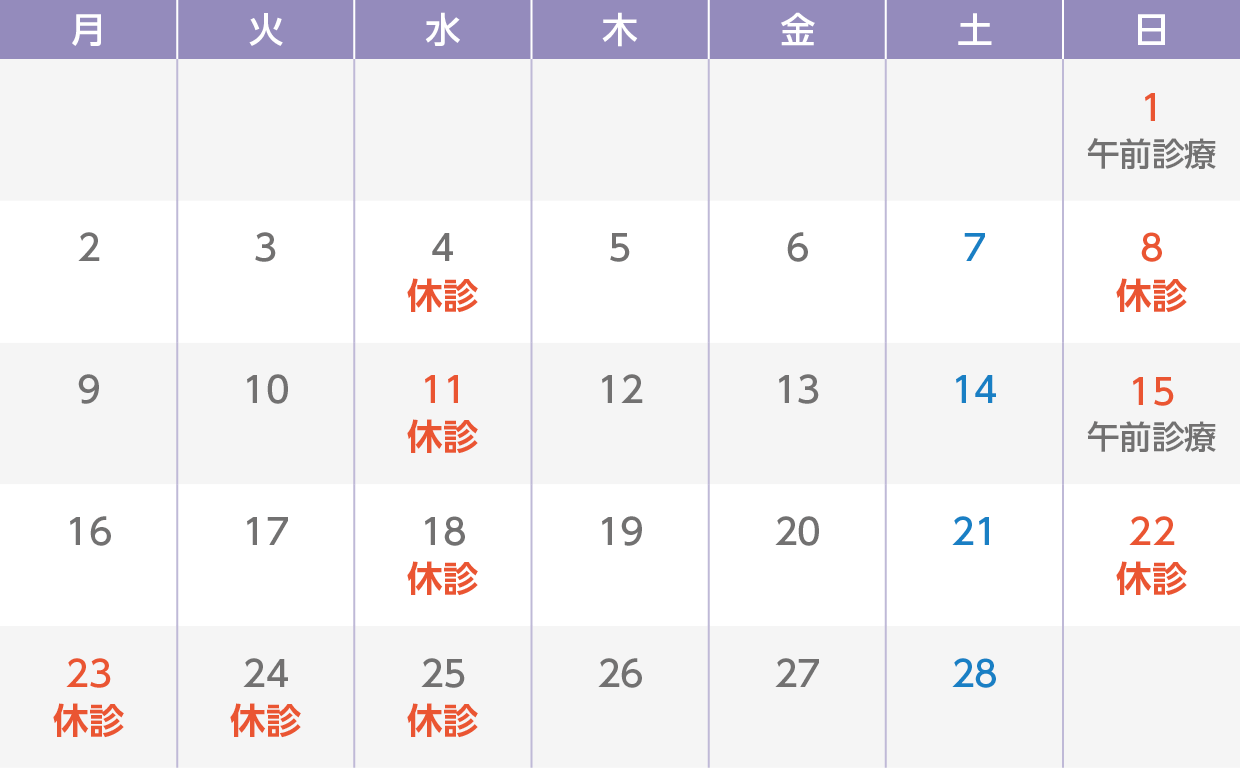Click the 土 (Saturday) column header
The height and width of the screenshot is (768, 1240).
[974, 30]
